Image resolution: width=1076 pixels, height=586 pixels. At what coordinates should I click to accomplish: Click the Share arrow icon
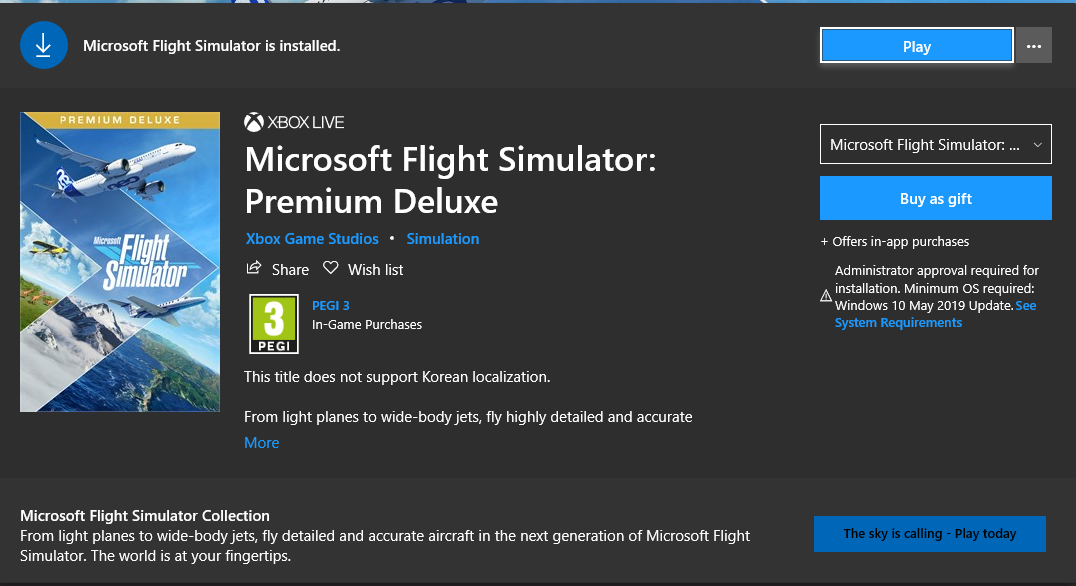[x=253, y=269]
